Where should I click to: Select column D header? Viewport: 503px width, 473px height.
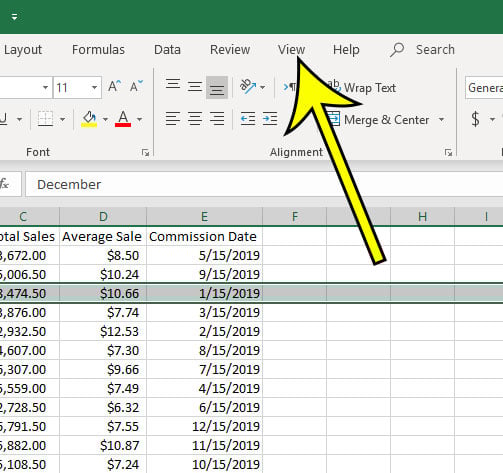coord(103,217)
